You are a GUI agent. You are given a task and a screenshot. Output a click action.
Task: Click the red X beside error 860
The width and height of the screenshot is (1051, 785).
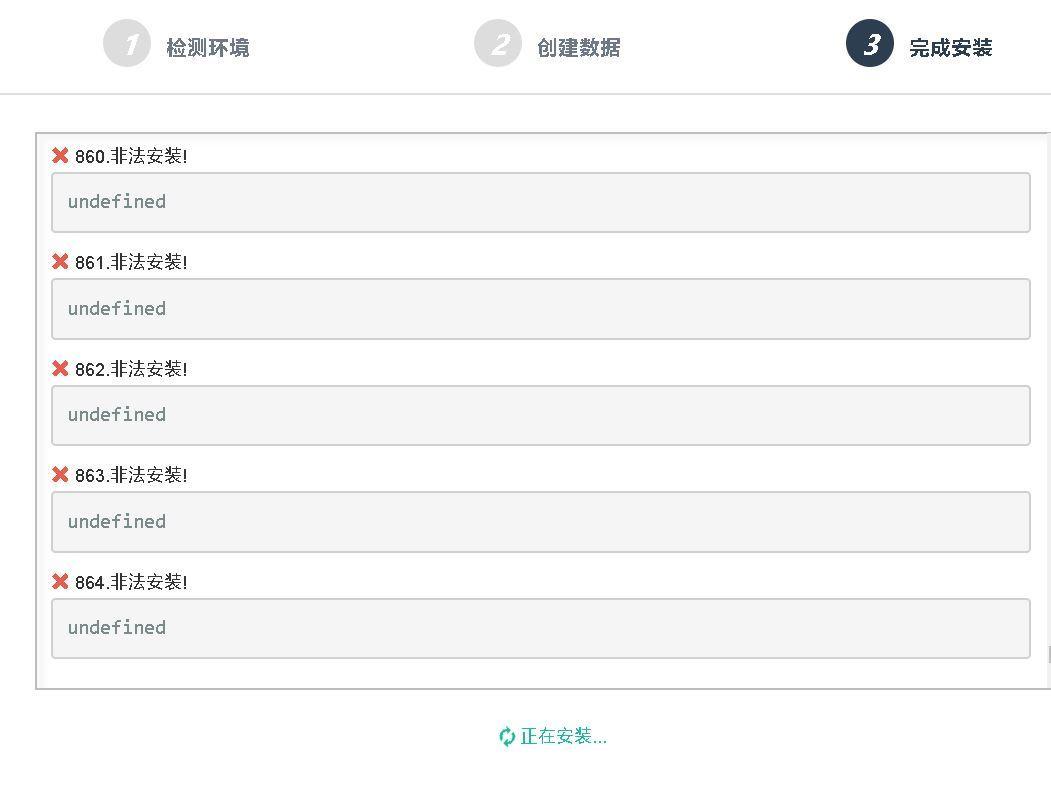pos(60,156)
